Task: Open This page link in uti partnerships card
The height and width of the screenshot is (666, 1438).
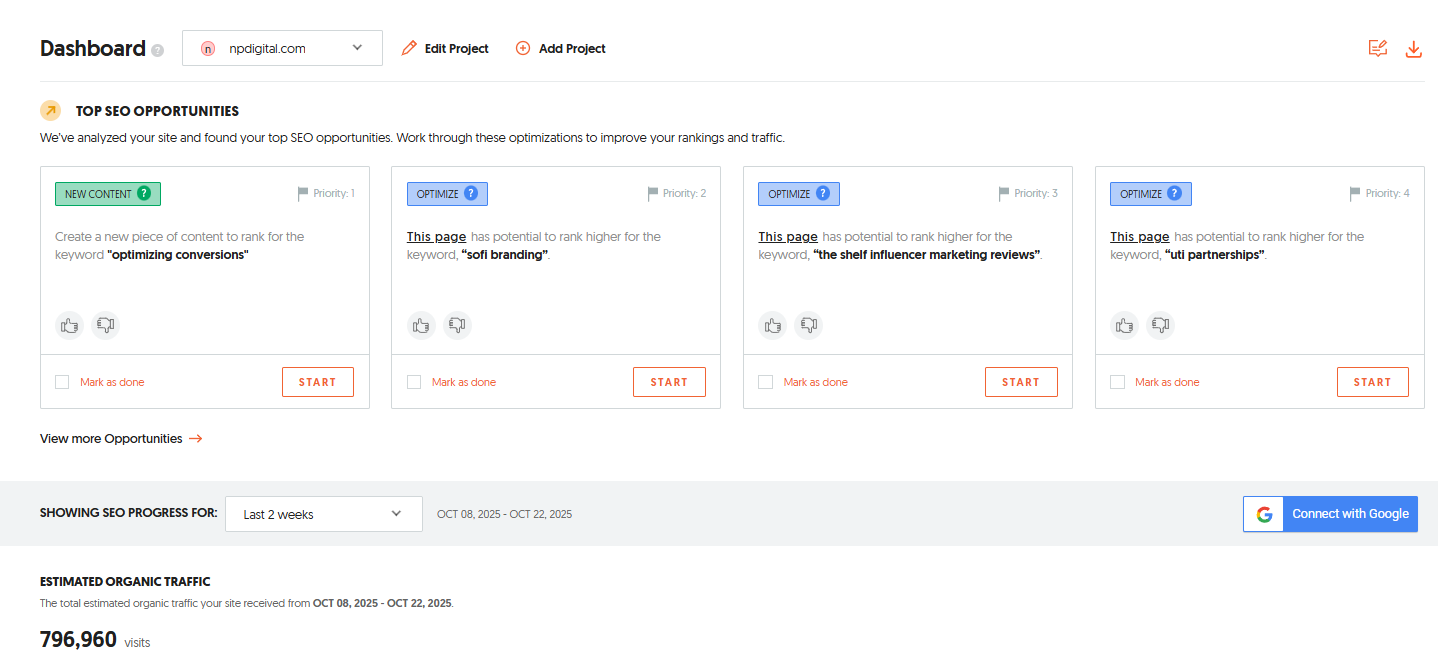Action: 1140,237
